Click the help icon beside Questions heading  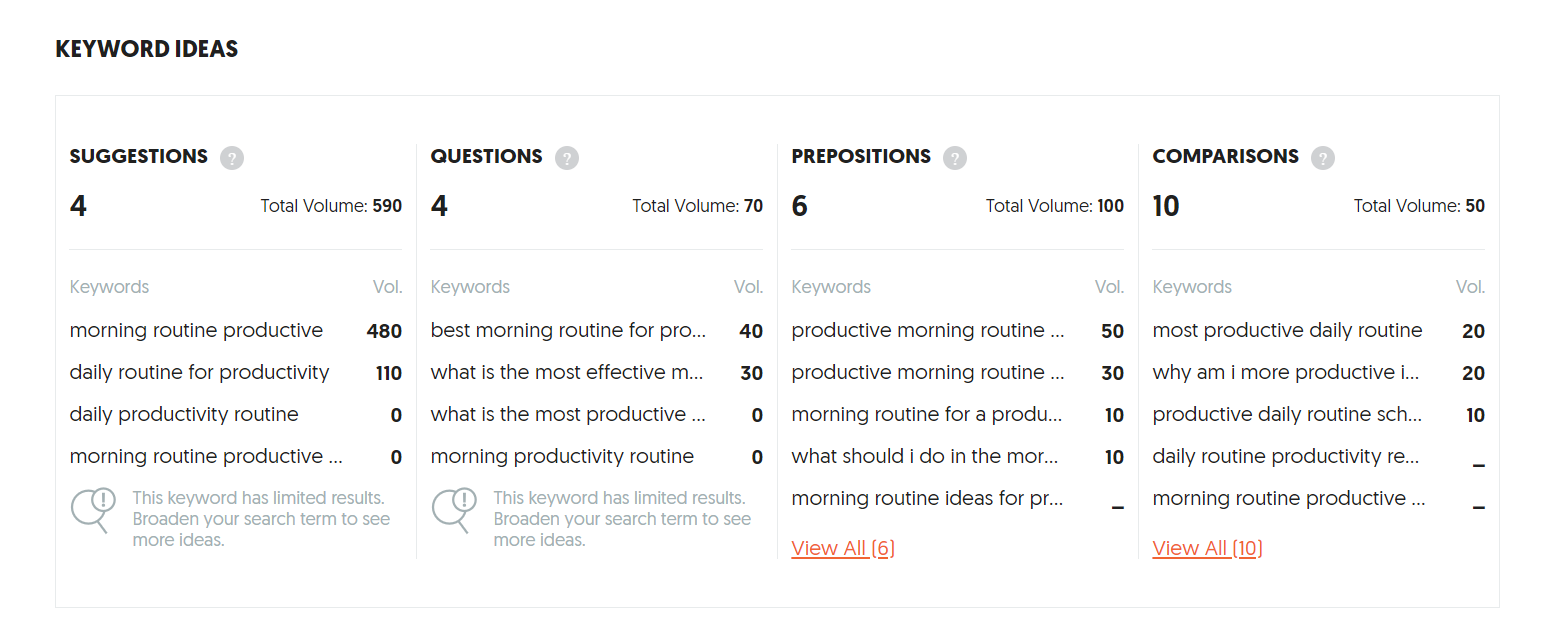point(567,158)
